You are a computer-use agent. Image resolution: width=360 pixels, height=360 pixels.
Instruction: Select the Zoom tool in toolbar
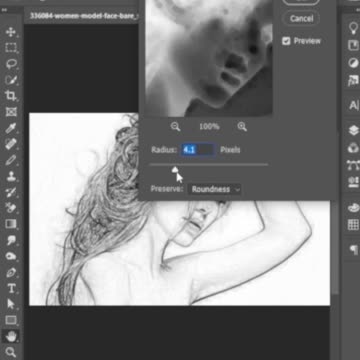click(11, 352)
